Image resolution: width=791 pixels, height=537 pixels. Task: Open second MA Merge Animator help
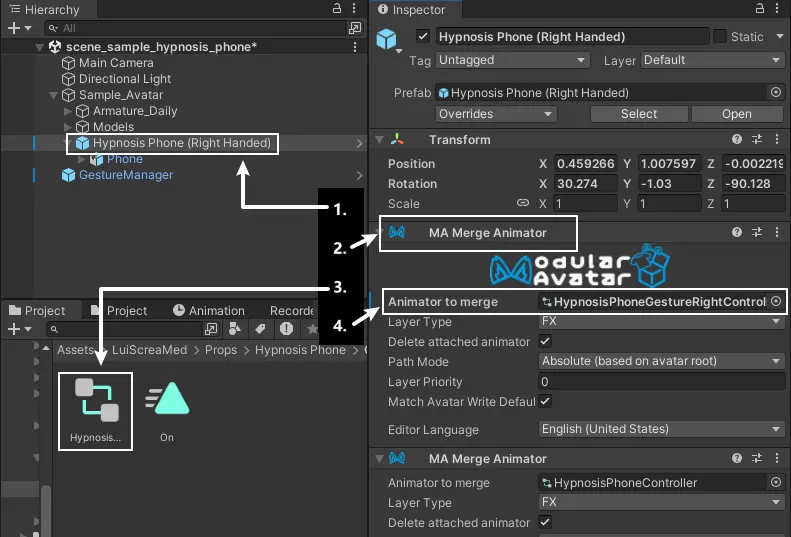[737, 458]
